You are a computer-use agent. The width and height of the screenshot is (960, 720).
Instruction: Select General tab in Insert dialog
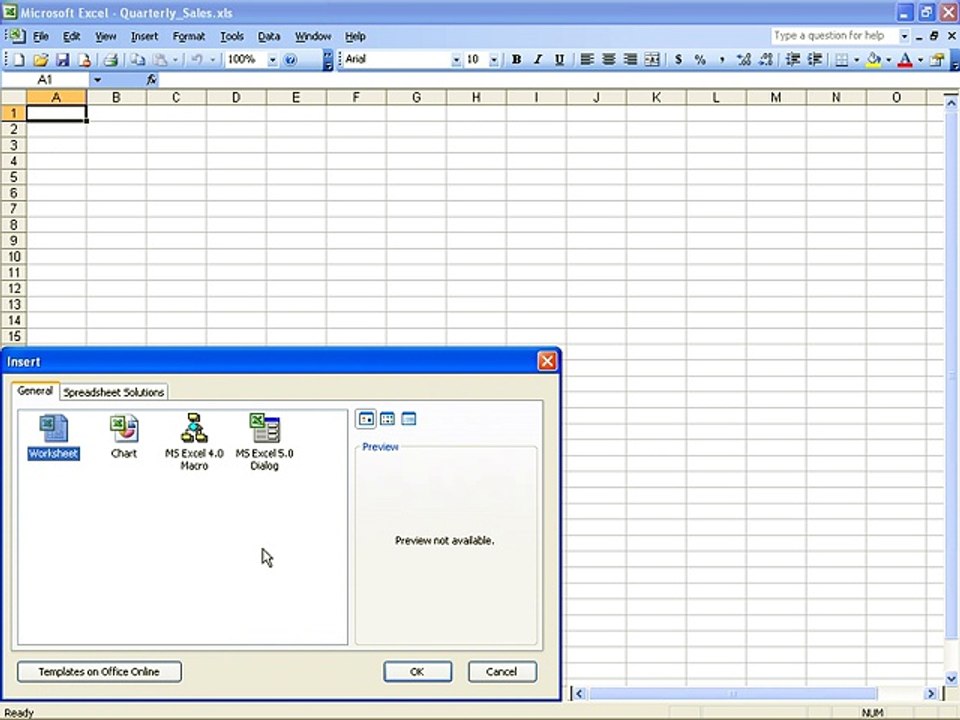[x=35, y=391]
